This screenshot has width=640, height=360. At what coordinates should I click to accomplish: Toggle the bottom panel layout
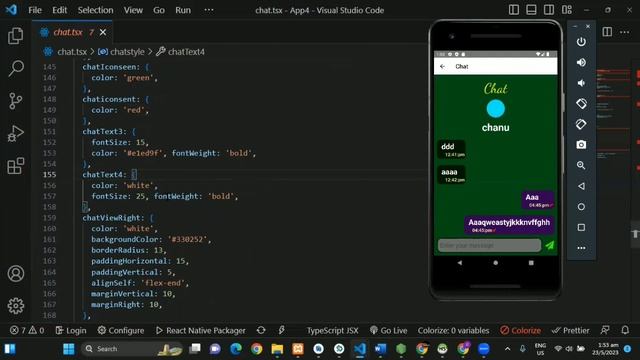(x=531, y=10)
